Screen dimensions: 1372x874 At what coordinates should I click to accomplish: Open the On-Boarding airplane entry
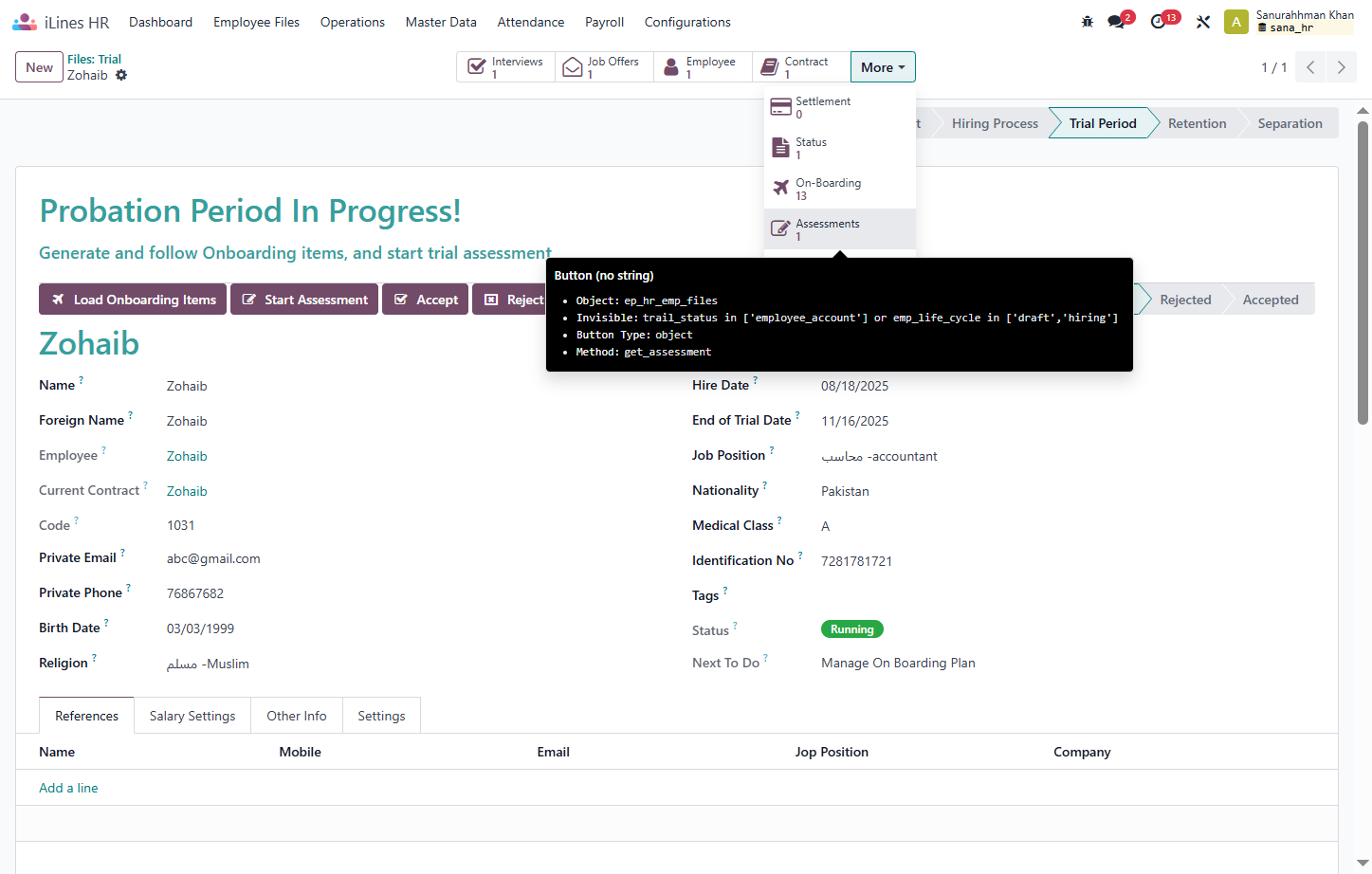coord(840,189)
